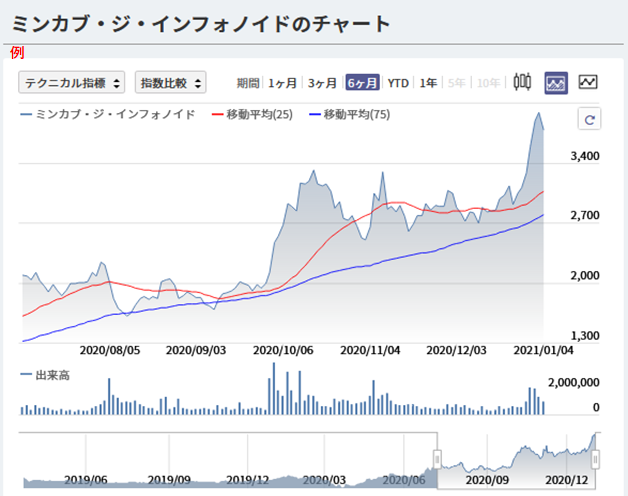Click the price peak on the chart

537,113
